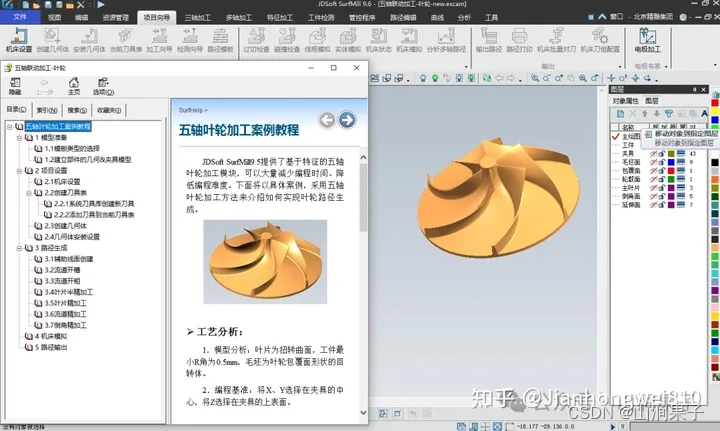Toggle visibility of 夹具 layer

(x=653, y=154)
